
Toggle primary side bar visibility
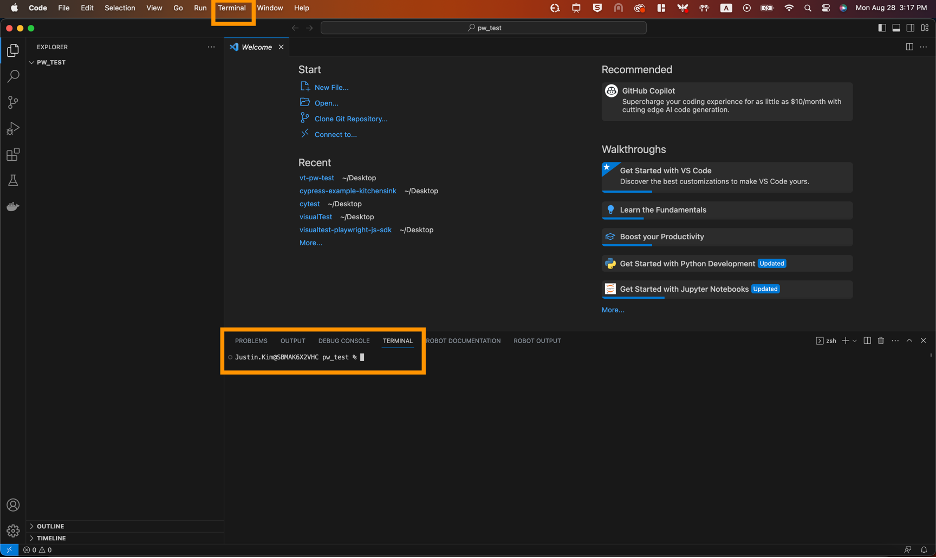[882, 28]
